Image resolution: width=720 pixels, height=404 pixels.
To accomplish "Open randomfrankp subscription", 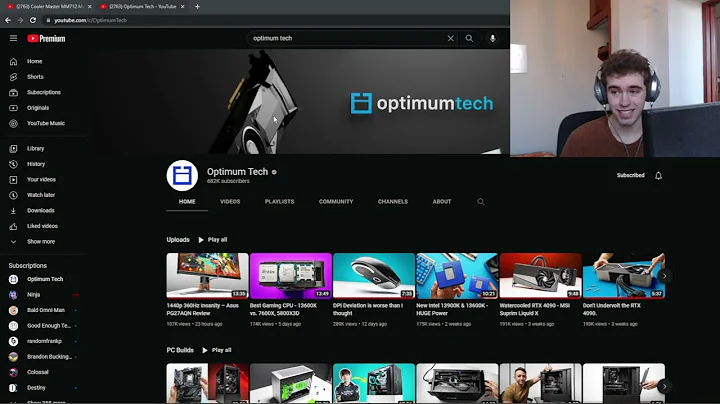I will pyautogui.click(x=44, y=341).
